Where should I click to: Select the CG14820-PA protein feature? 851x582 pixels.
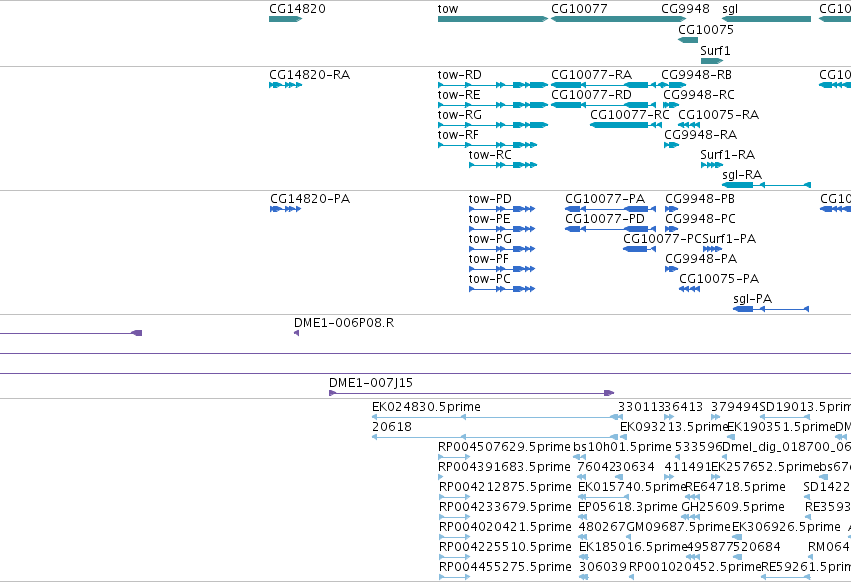(285, 209)
